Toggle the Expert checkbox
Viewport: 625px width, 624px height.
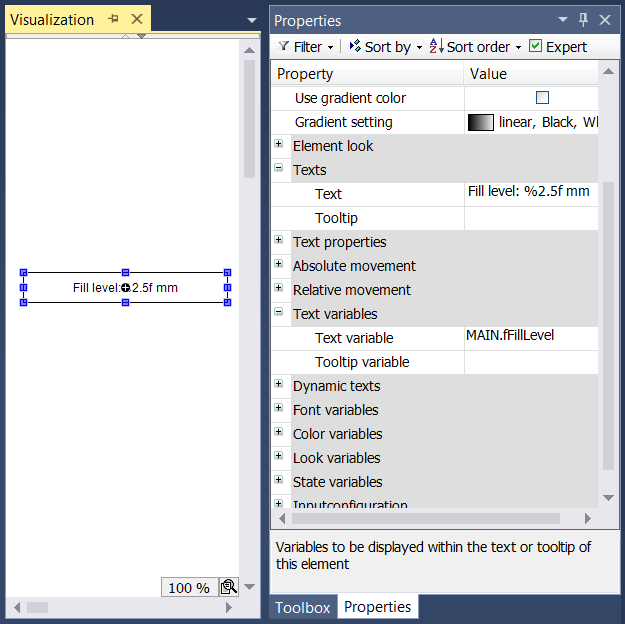coord(535,46)
